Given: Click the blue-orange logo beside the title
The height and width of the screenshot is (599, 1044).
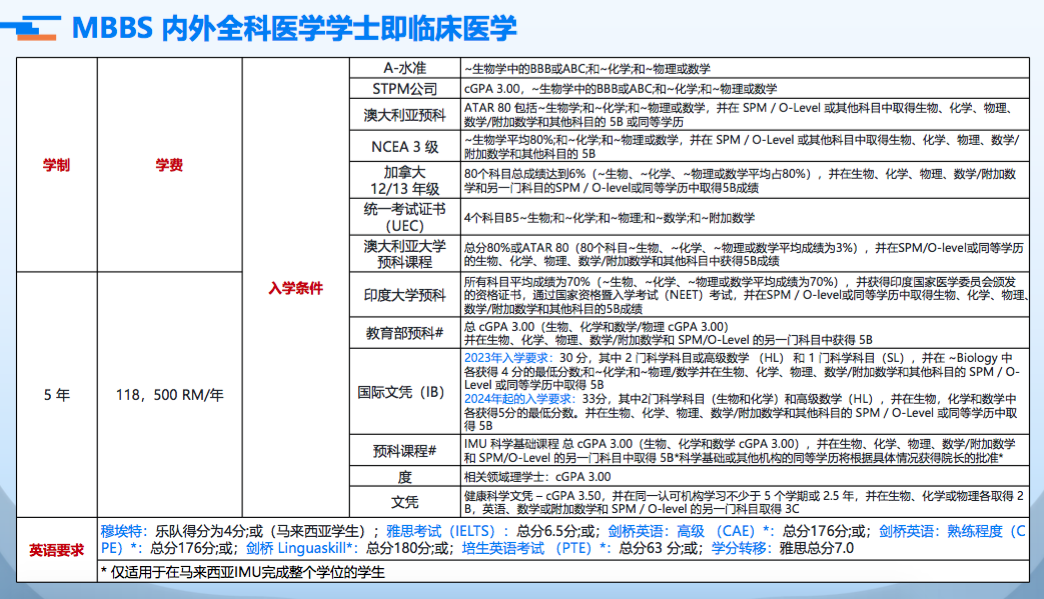Looking at the screenshot, I should (34, 28).
